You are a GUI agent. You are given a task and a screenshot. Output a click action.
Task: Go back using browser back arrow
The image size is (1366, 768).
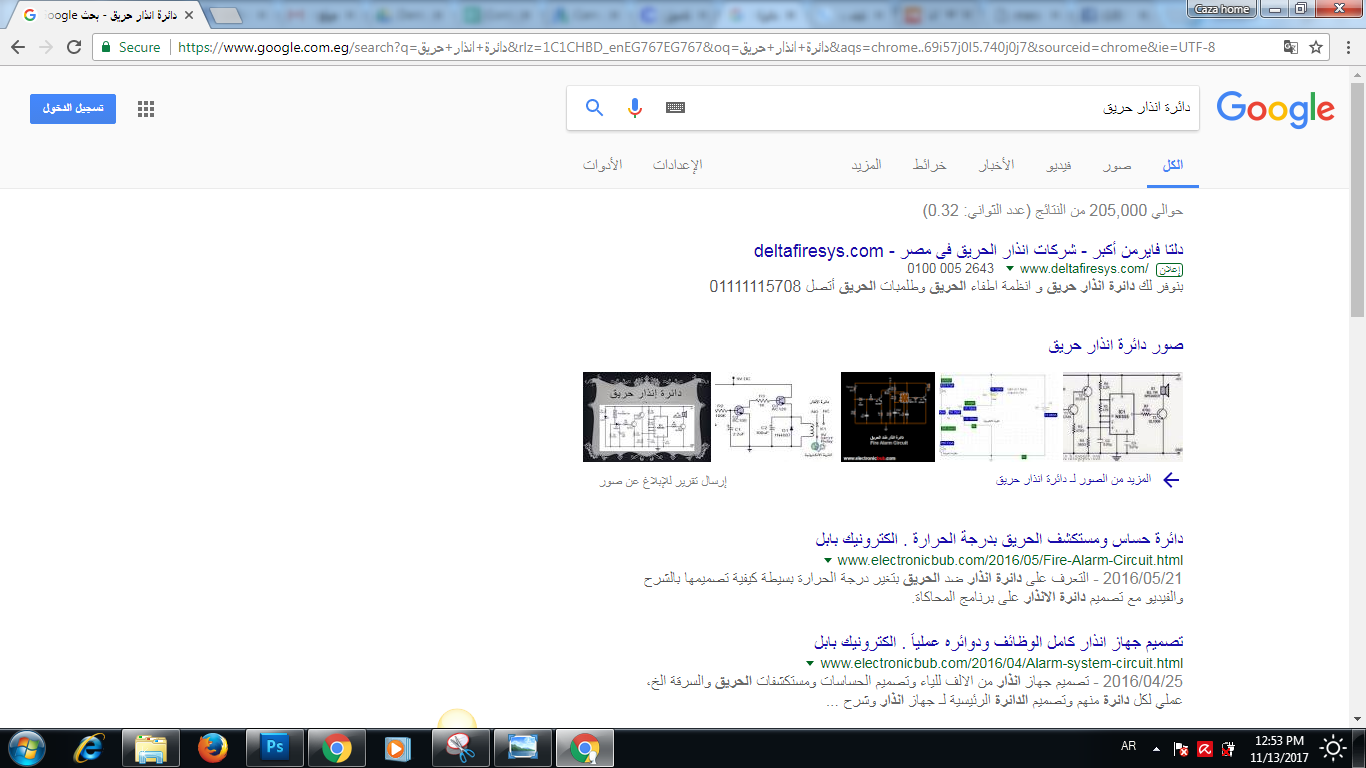click(x=18, y=47)
